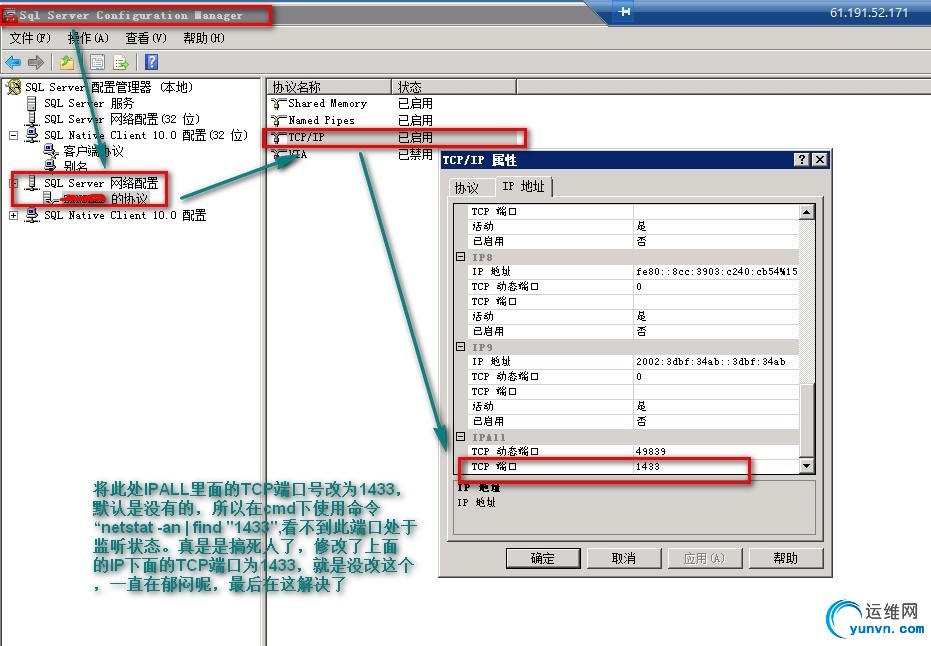
Task: Switch to the 协议 tab
Action: (467, 188)
